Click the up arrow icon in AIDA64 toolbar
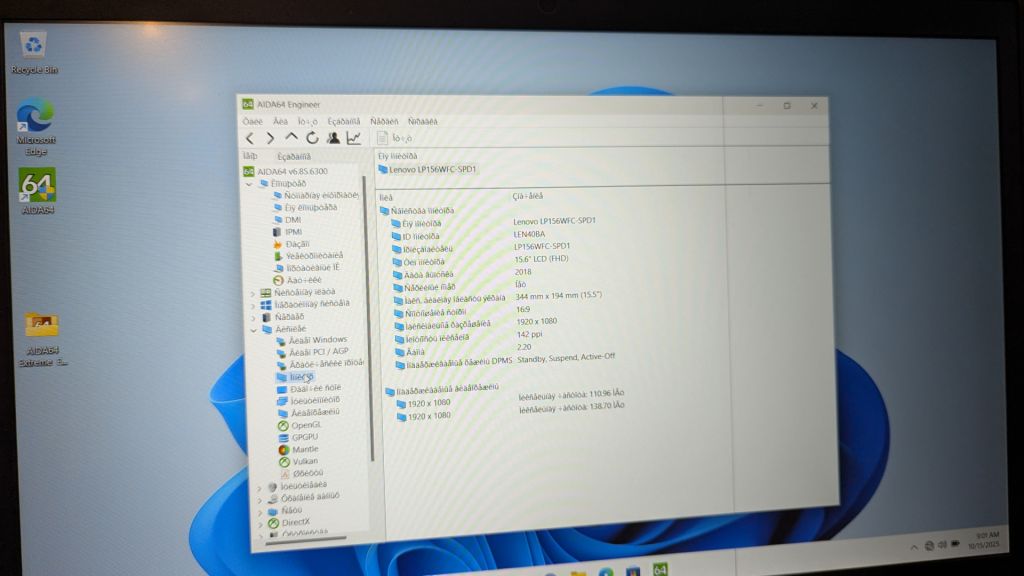 coord(291,137)
